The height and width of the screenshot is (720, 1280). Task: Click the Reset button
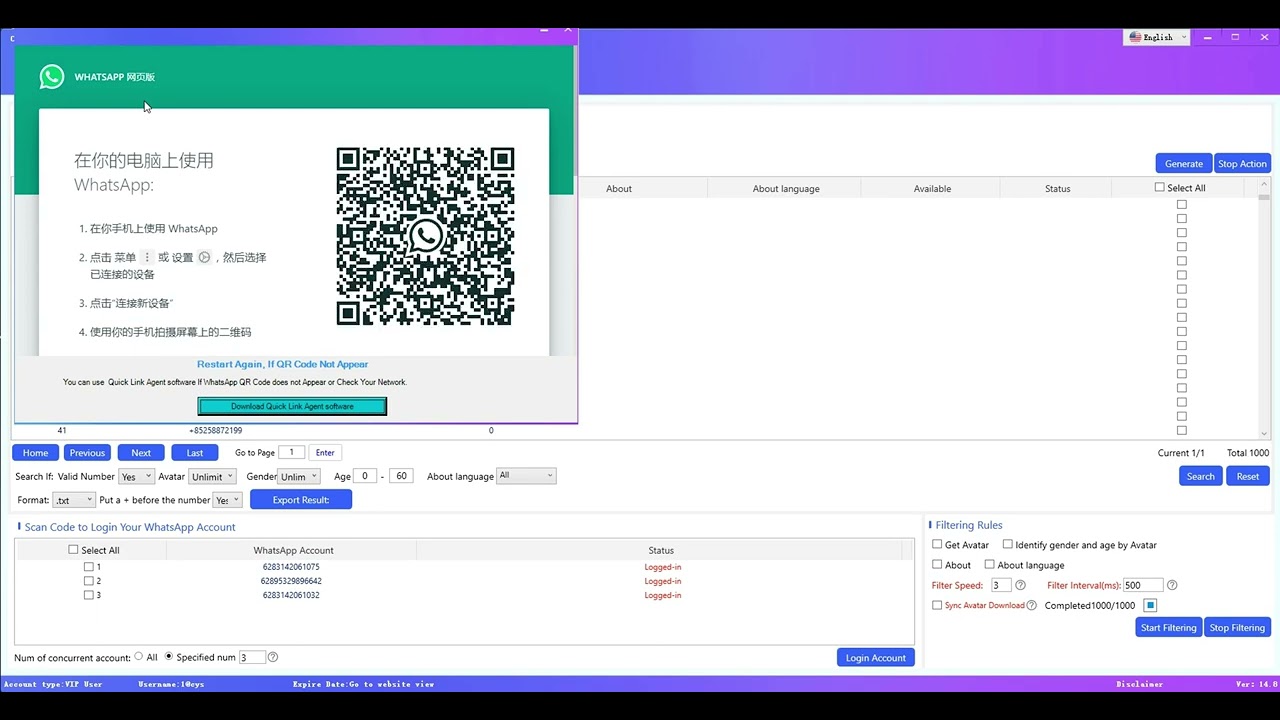pos(1248,476)
